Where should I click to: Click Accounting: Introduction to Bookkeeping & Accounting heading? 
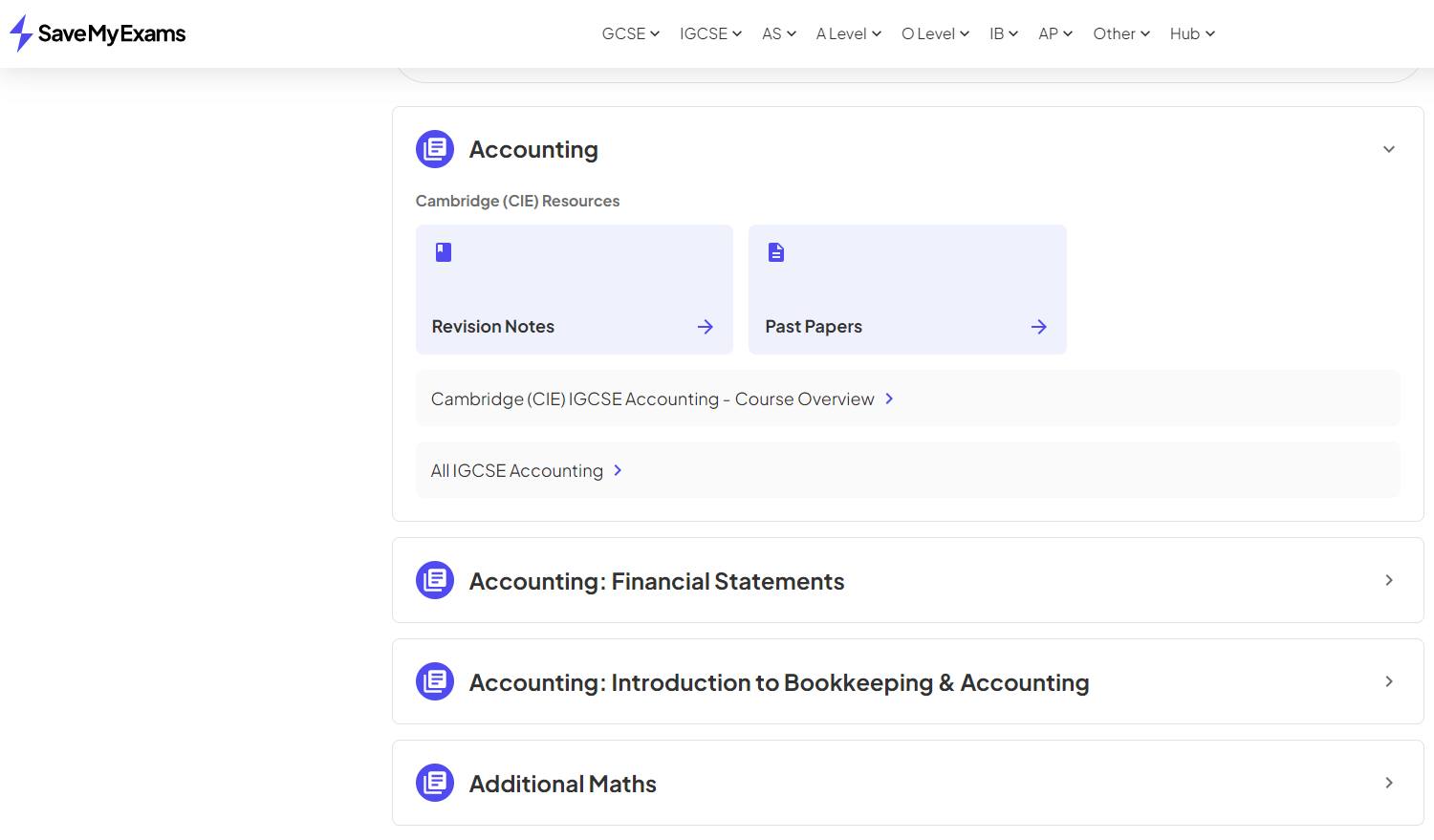(779, 682)
